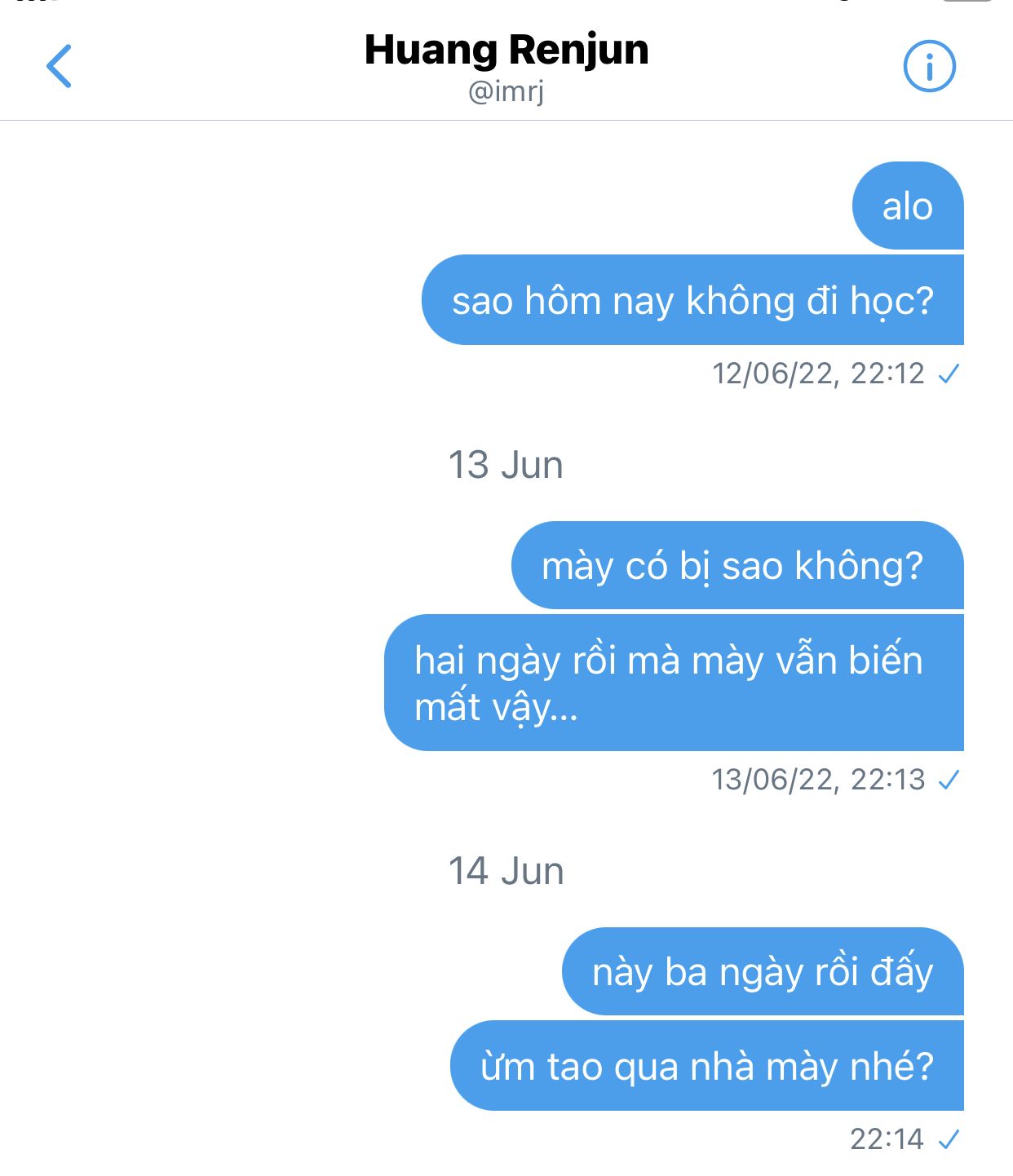1013x1176 pixels.
Task: Tap the 22:14 timestamp
Action: [887, 1138]
